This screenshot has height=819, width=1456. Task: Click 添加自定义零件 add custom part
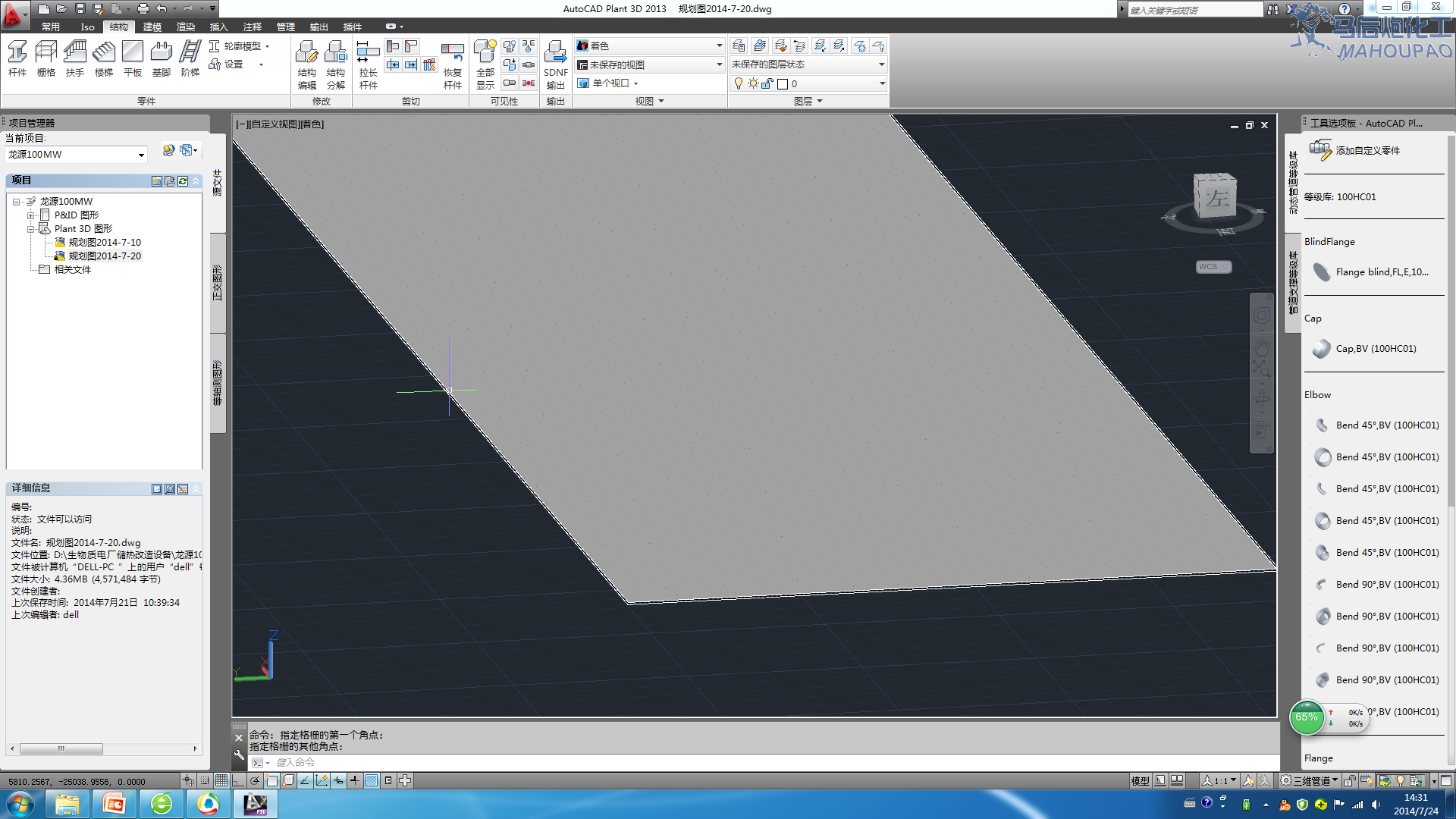coord(1355,150)
